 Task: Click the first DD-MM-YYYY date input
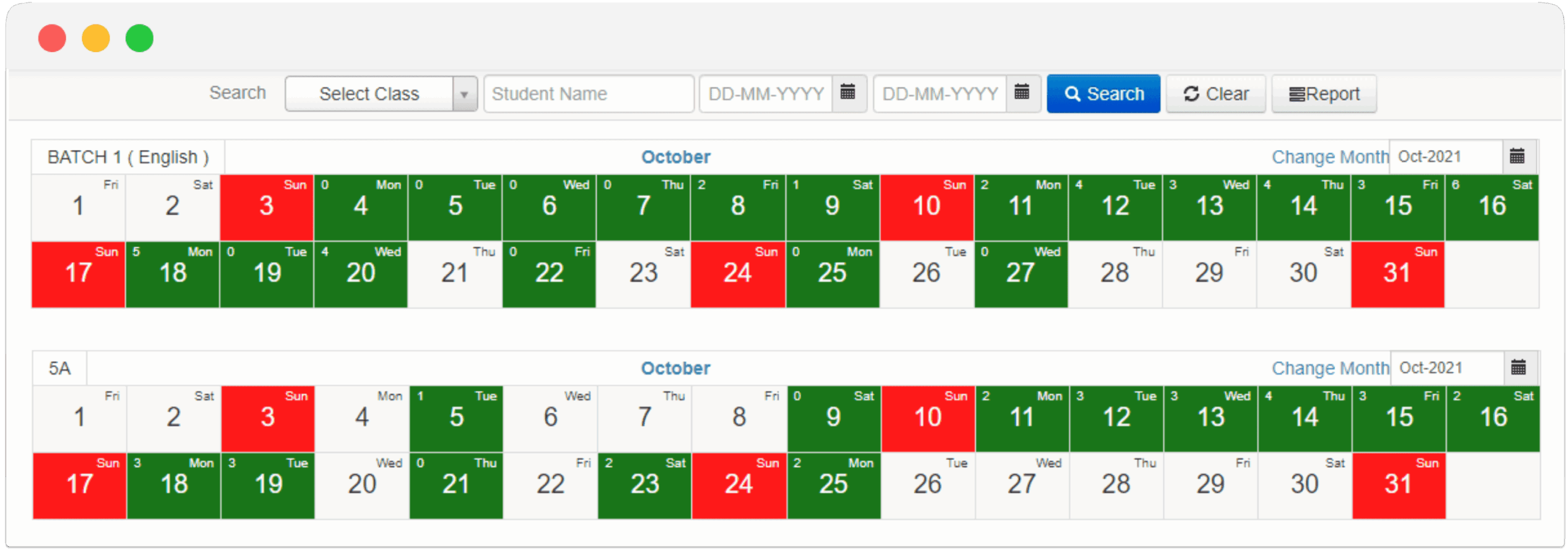[766, 94]
